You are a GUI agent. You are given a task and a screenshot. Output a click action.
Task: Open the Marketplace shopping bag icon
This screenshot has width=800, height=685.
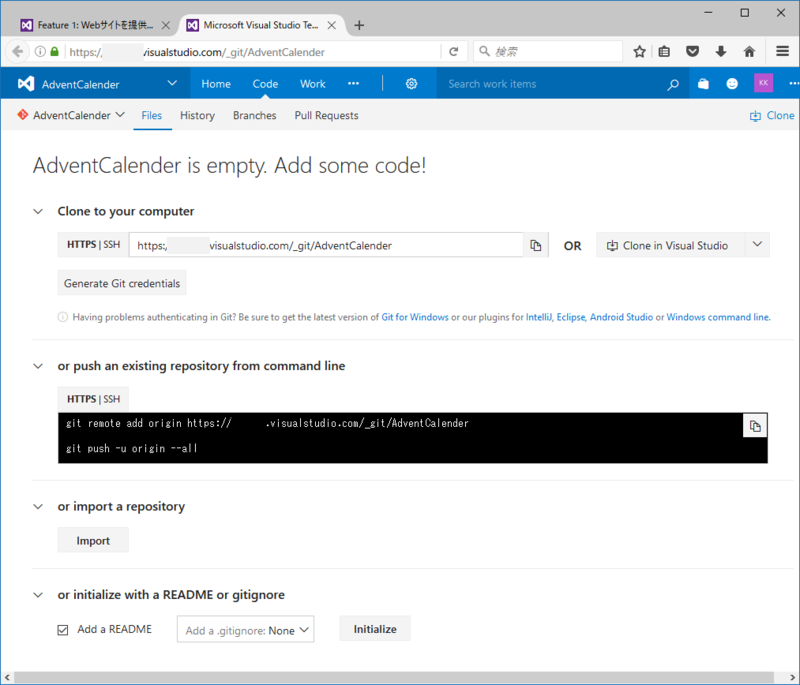[703, 84]
